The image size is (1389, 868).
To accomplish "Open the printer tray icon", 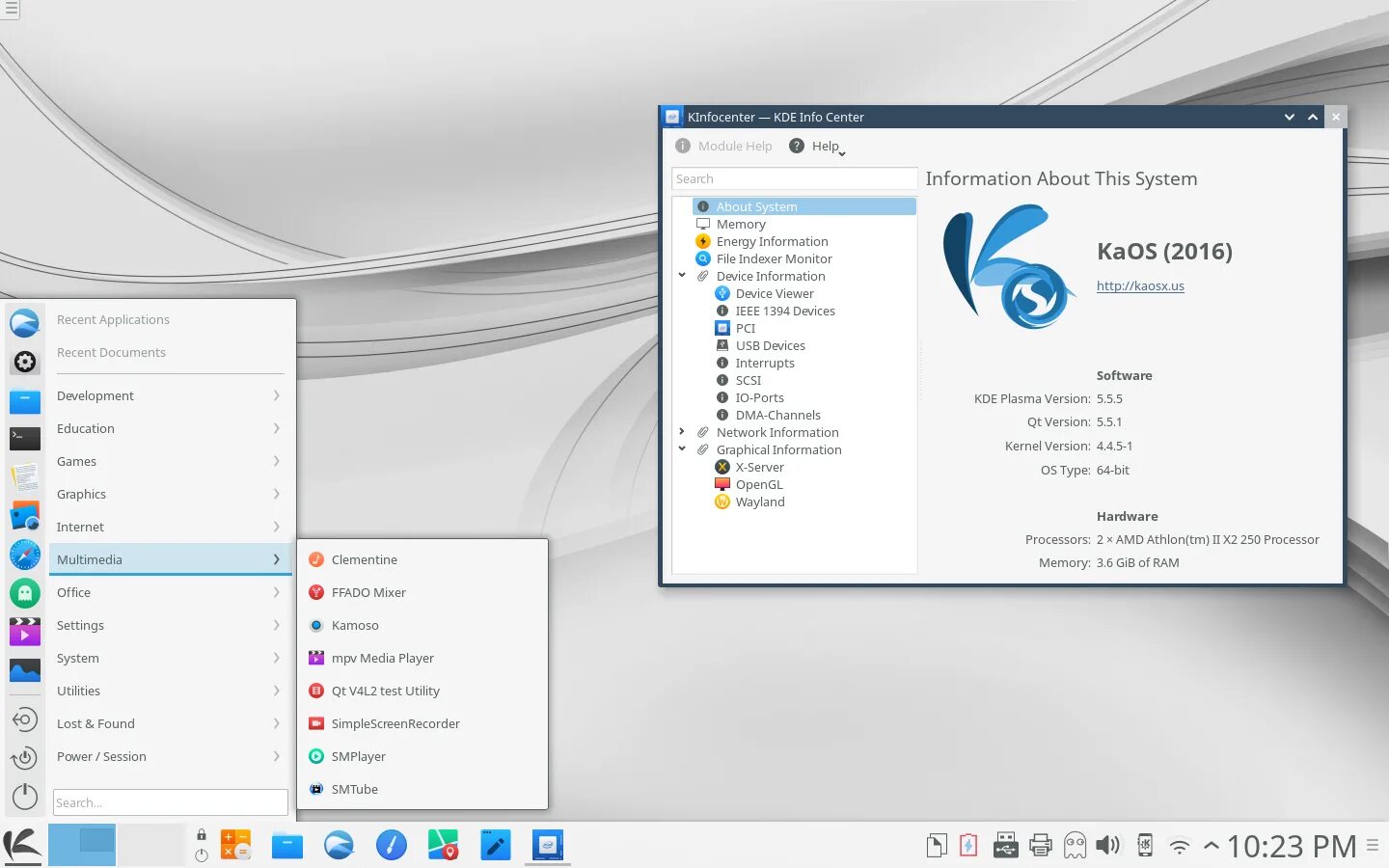I will 1040,846.
